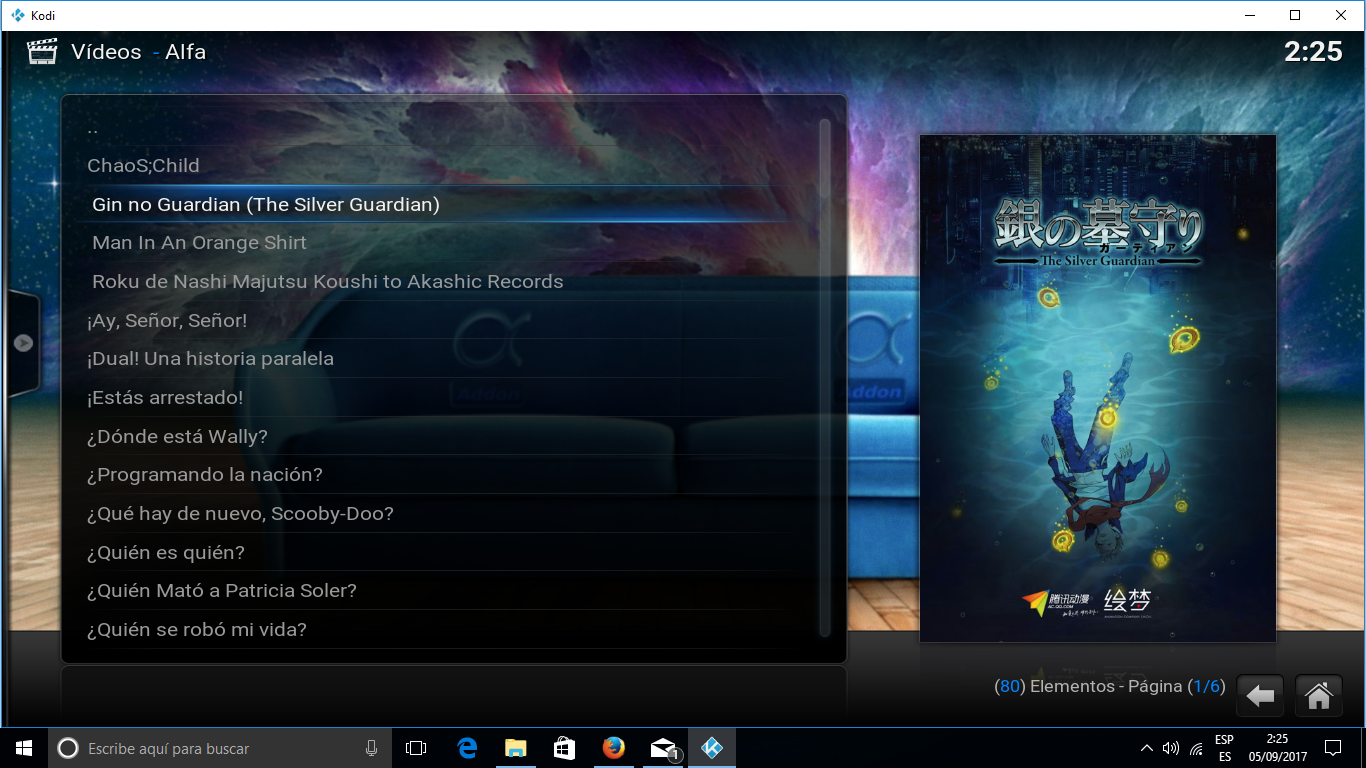1366x768 pixels.
Task: Launch Firefox from taskbar
Action: click(x=614, y=748)
